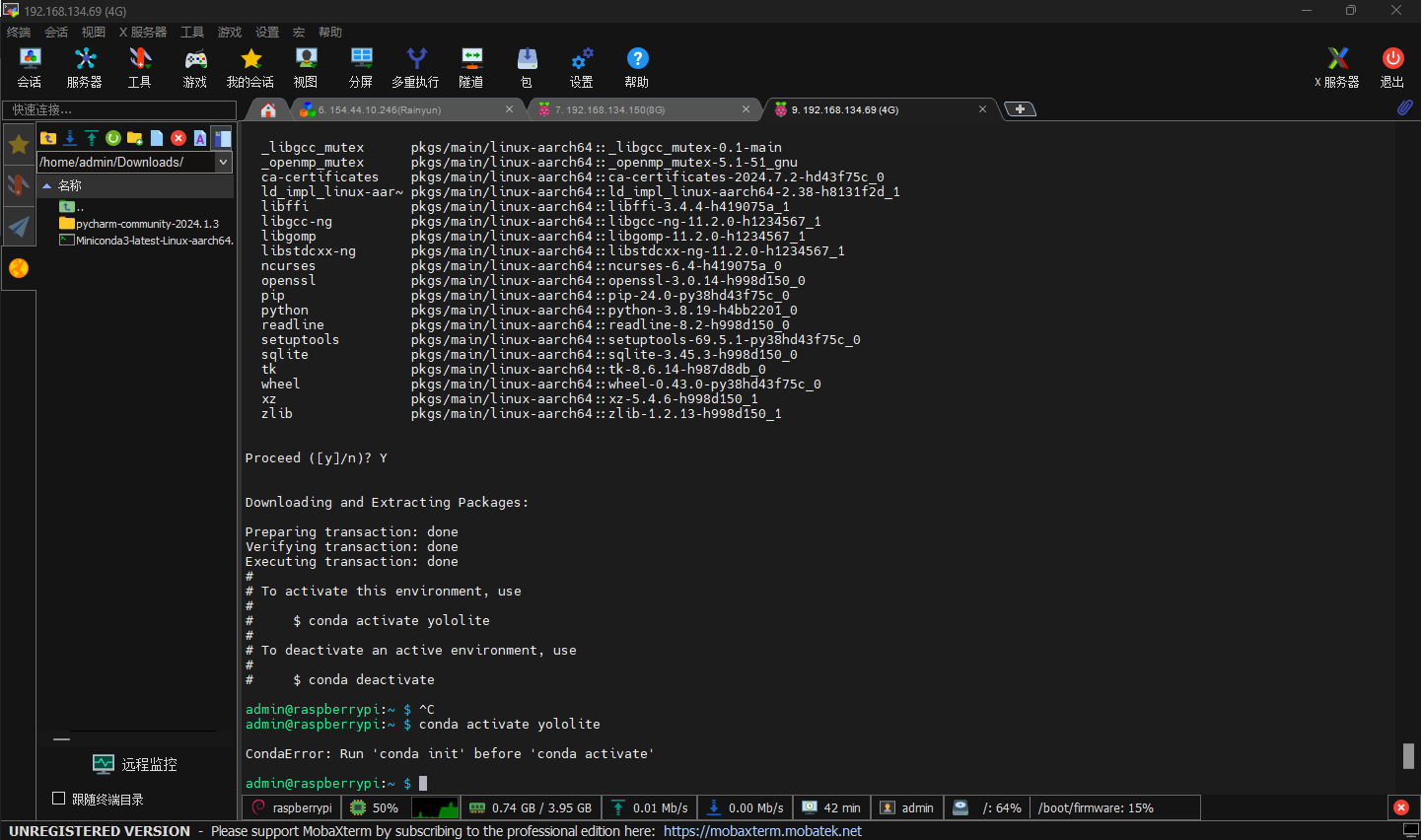The image size is (1422, 840).
Task: Close tab 9. 192.168.134.69 (4G)
Action: [982, 109]
